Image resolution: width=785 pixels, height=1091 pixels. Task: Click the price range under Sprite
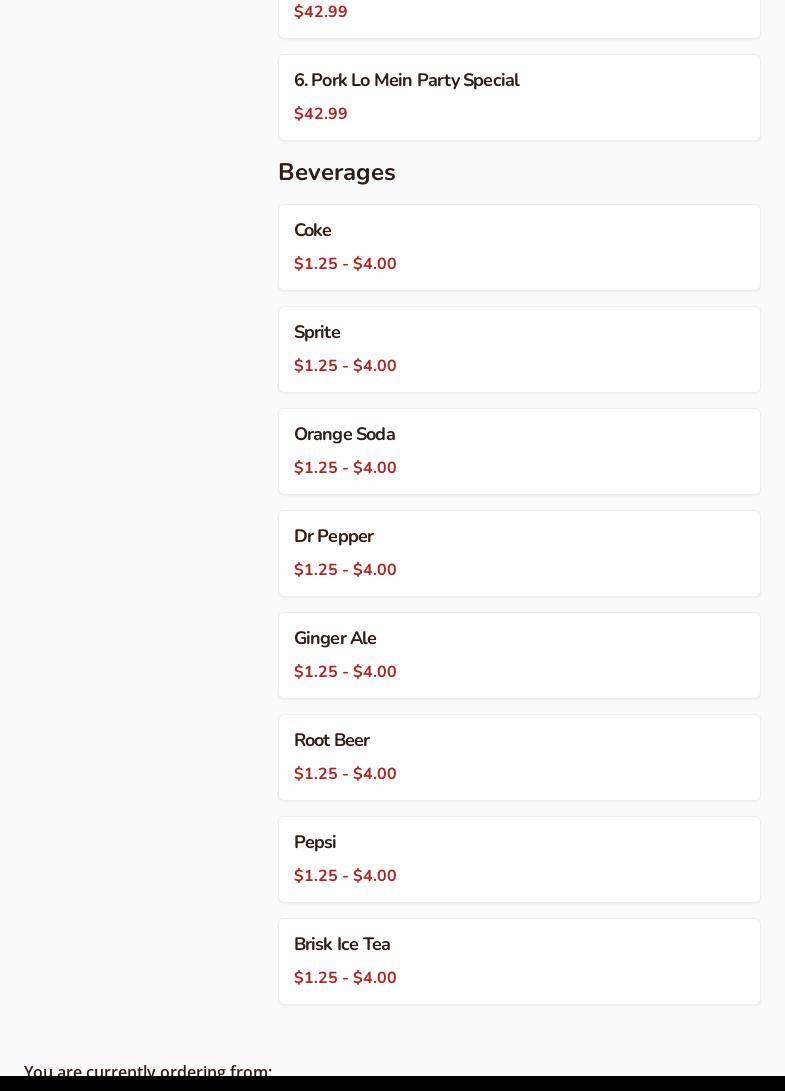345,366
